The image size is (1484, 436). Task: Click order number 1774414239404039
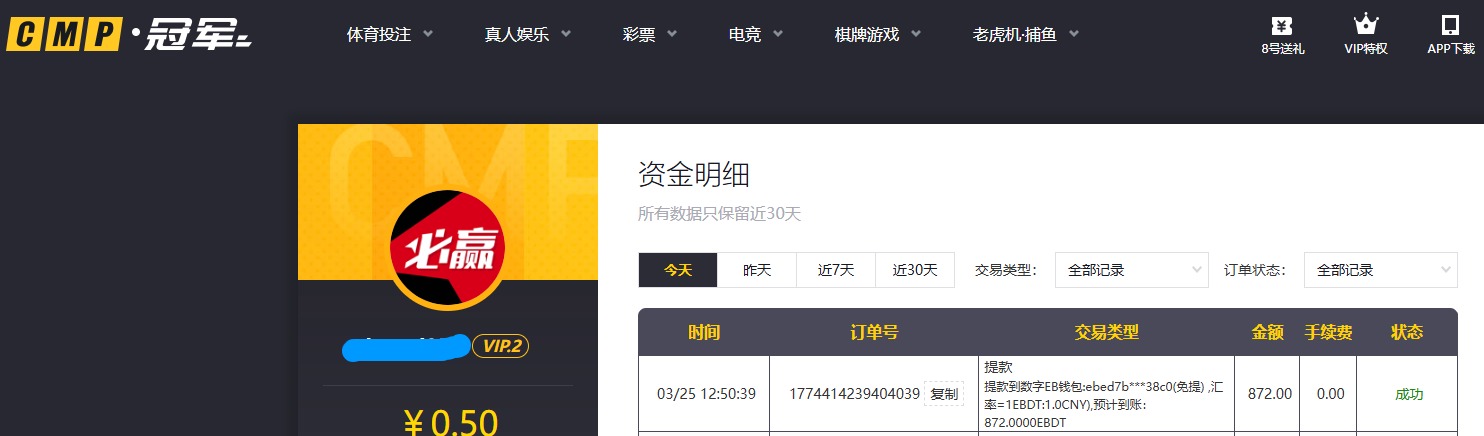pyautogui.click(x=854, y=394)
